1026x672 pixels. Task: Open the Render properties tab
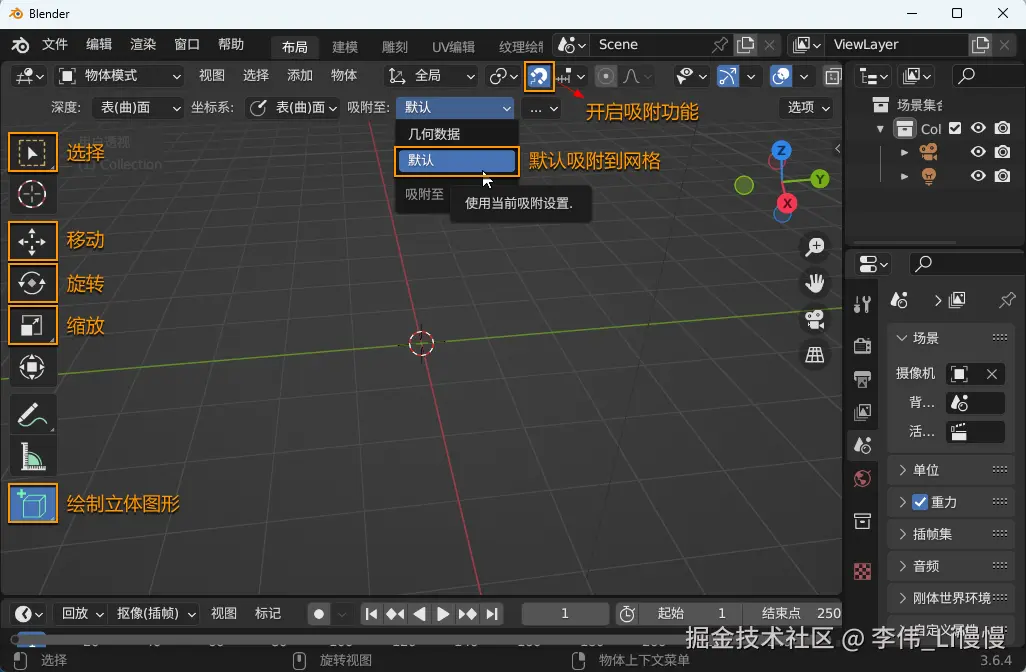tap(862, 345)
